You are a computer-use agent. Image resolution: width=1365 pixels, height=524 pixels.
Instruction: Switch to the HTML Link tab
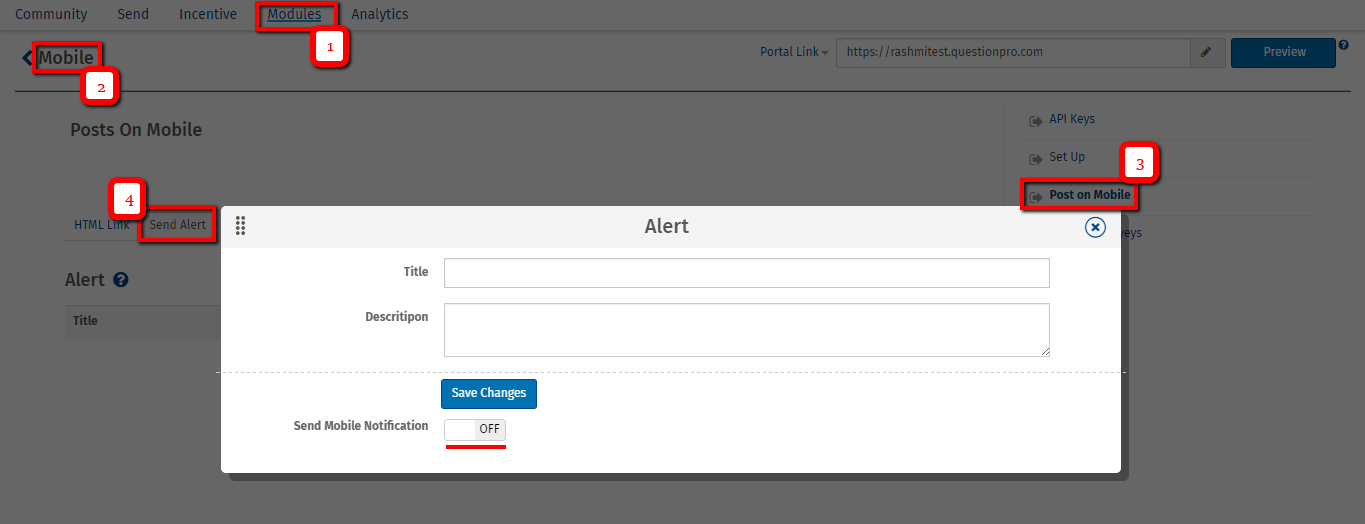[101, 225]
